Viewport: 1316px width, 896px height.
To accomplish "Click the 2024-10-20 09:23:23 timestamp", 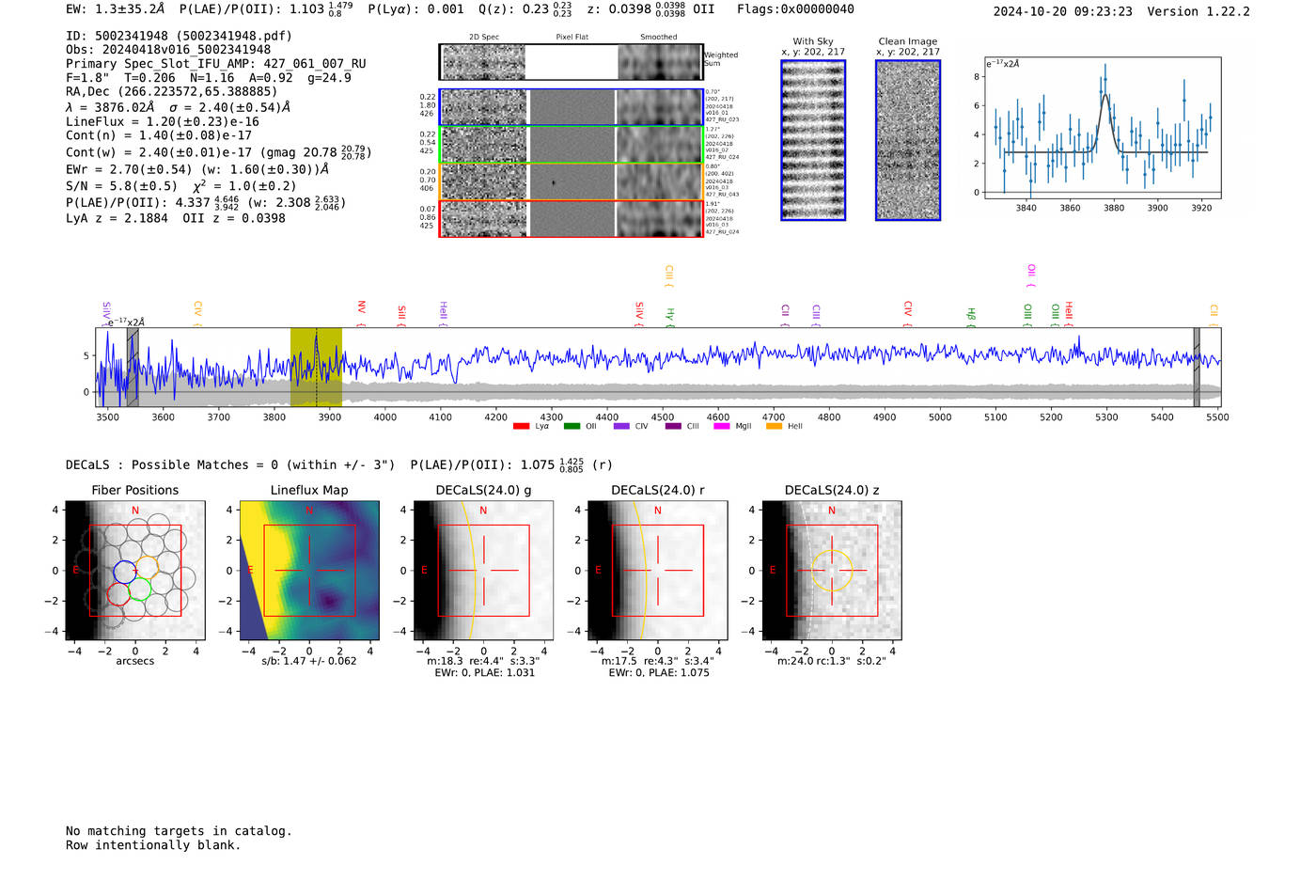I will pyautogui.click(x=1062, y=11).
